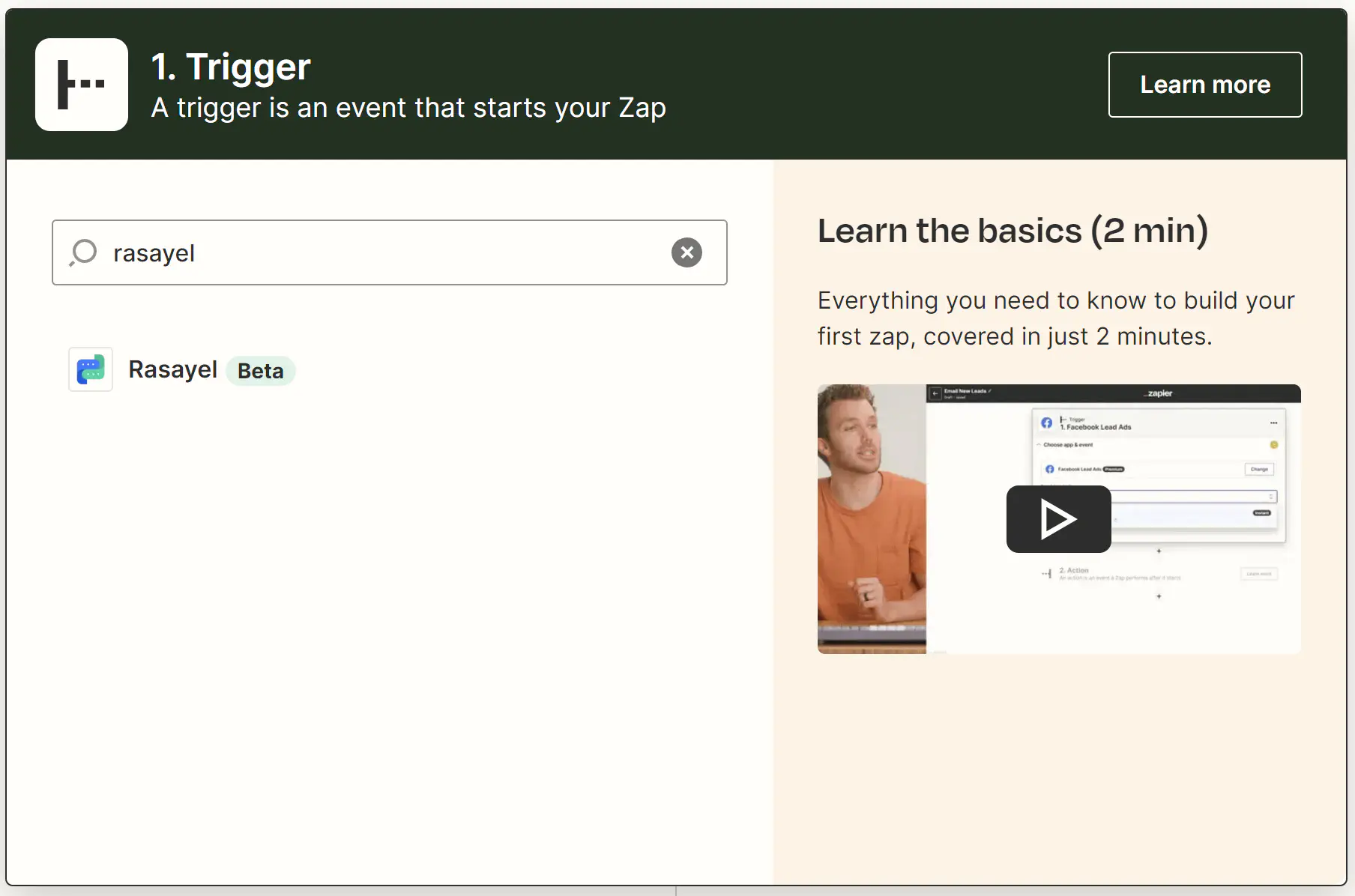Click the Beta badge next to Rasayel

260,370
